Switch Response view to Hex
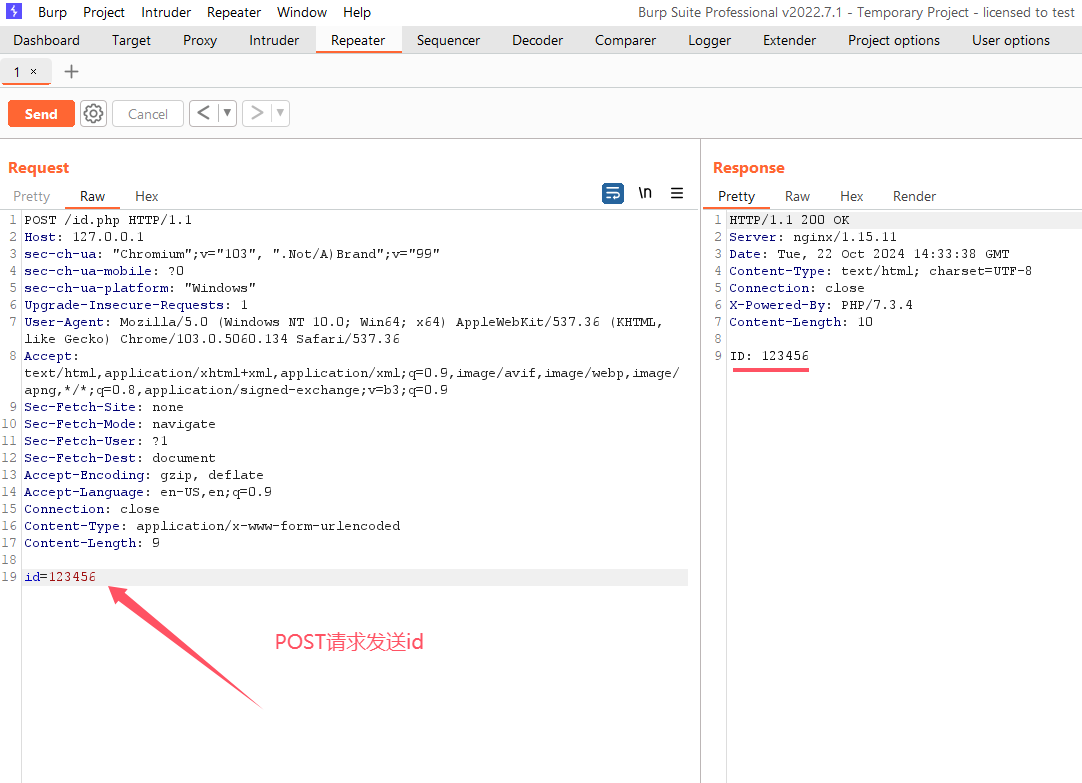 click(x=852, y=196)
